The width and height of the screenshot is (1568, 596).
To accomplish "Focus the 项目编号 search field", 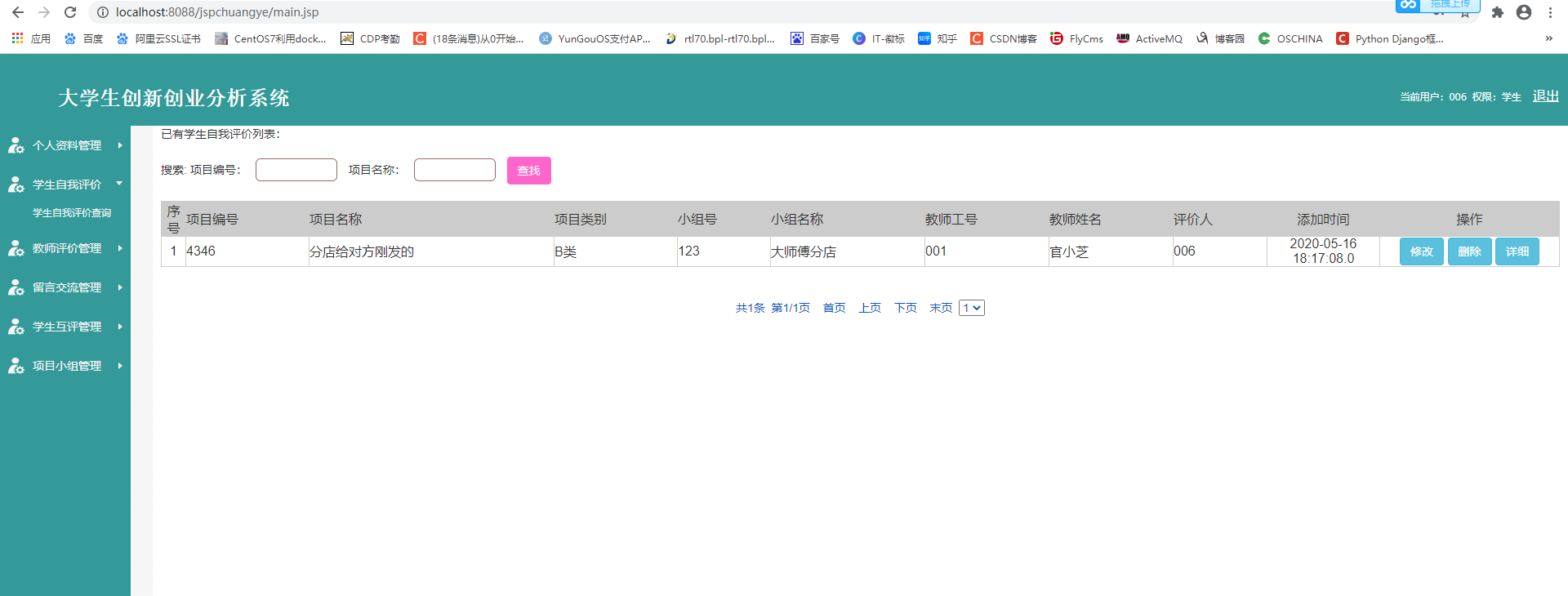I will tap(296, 170).
